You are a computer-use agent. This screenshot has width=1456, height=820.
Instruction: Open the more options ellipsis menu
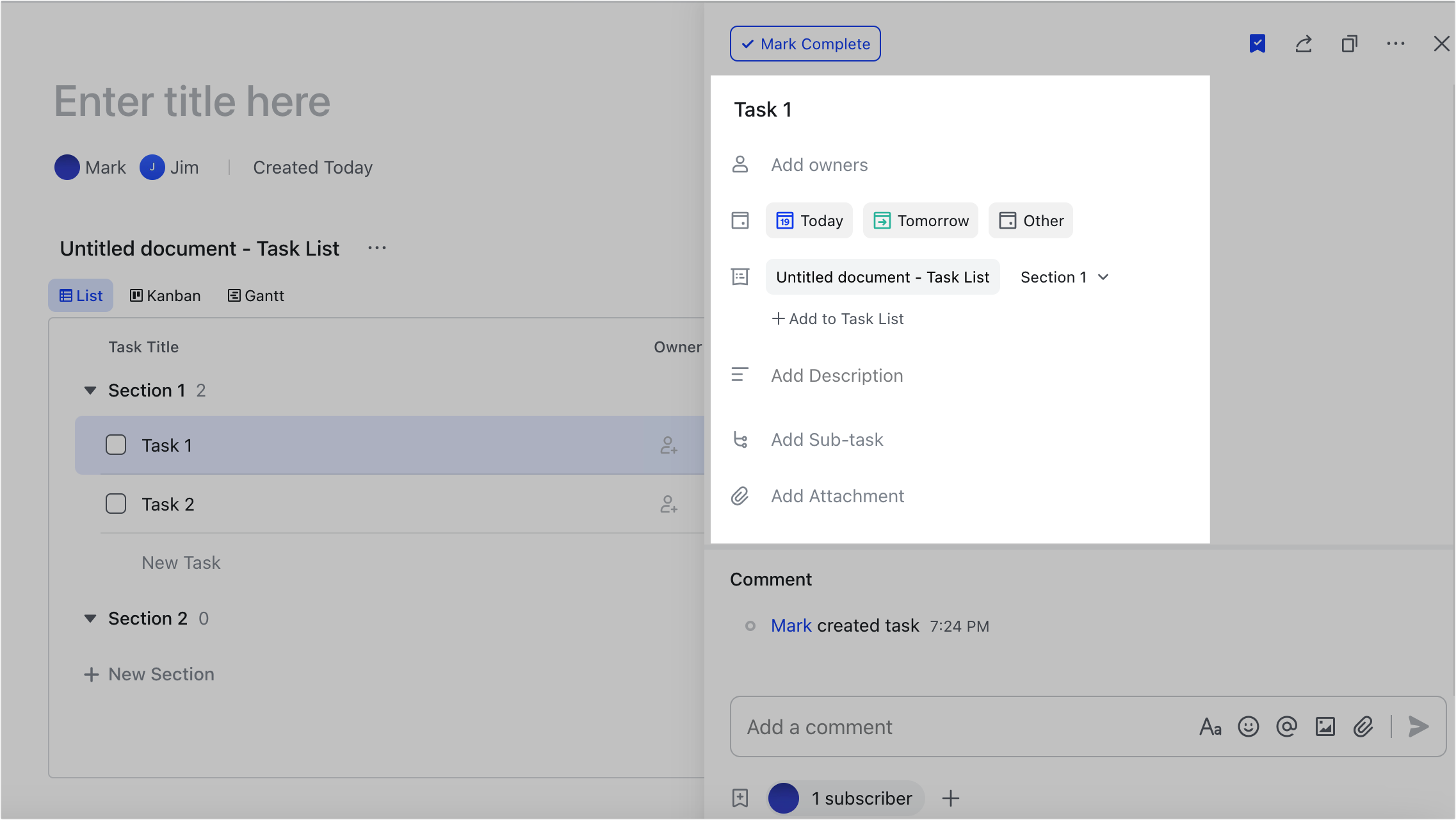coord(1396,44)
